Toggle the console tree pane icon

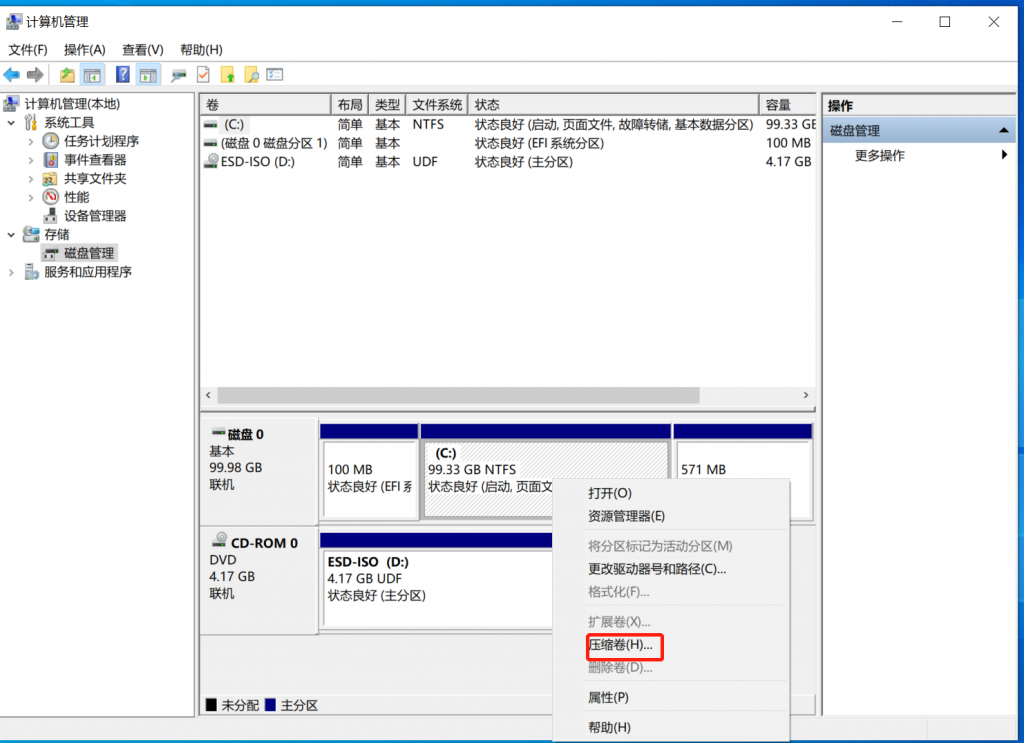click(93, 74)
